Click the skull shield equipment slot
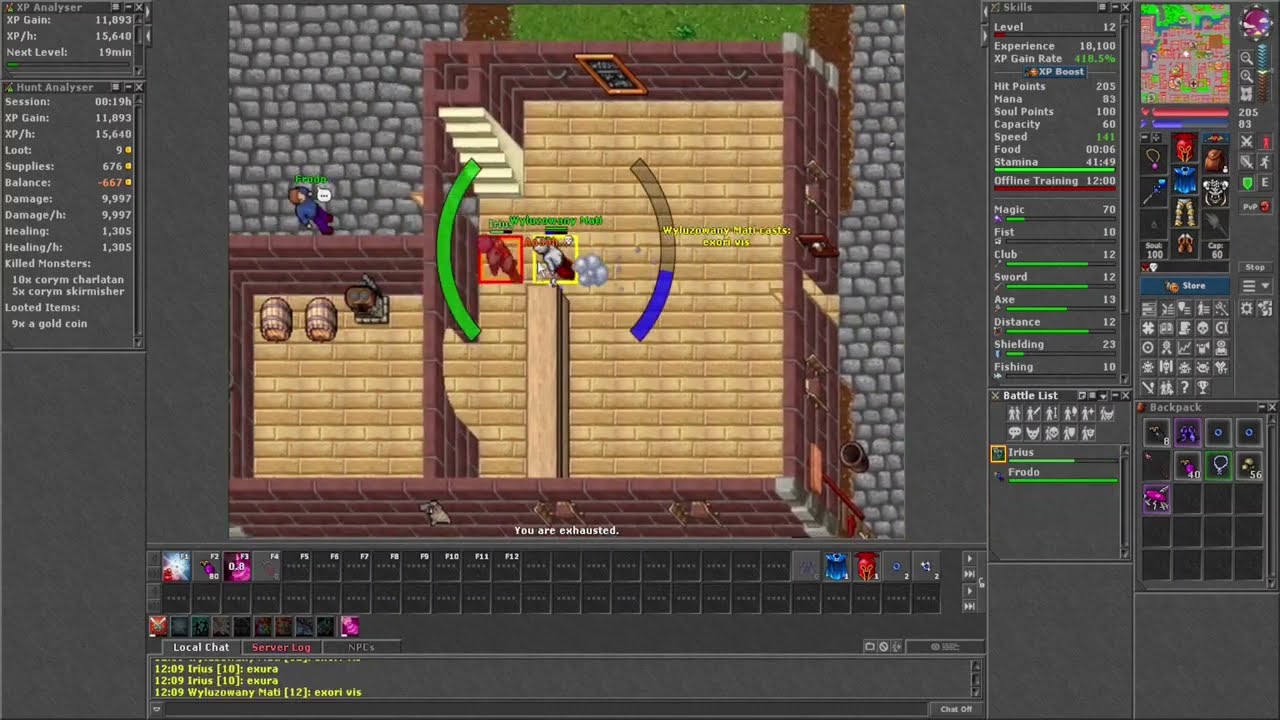Image resolution: width=1280 pixels, height=720 pixels. tap(1216, 192)
